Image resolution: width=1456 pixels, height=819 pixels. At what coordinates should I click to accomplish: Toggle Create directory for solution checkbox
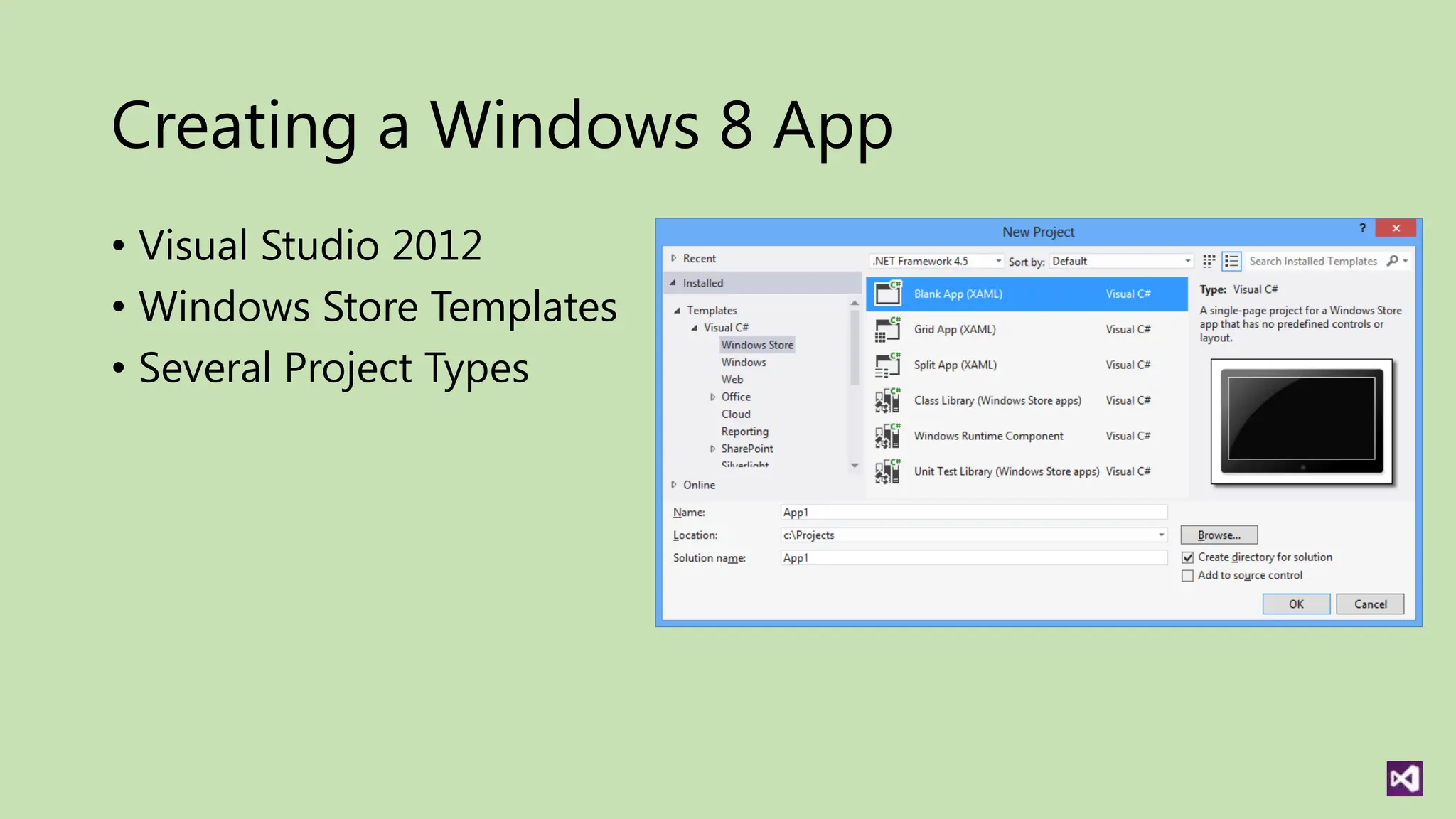click(x=1187, y=557)
